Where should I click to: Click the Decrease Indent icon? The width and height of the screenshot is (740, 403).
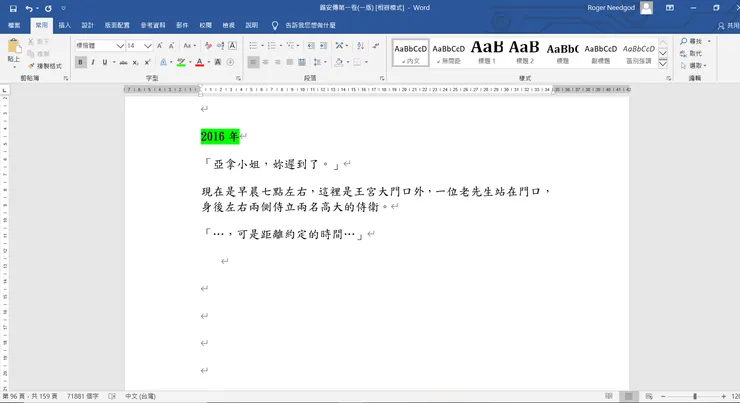pos(311,46)
